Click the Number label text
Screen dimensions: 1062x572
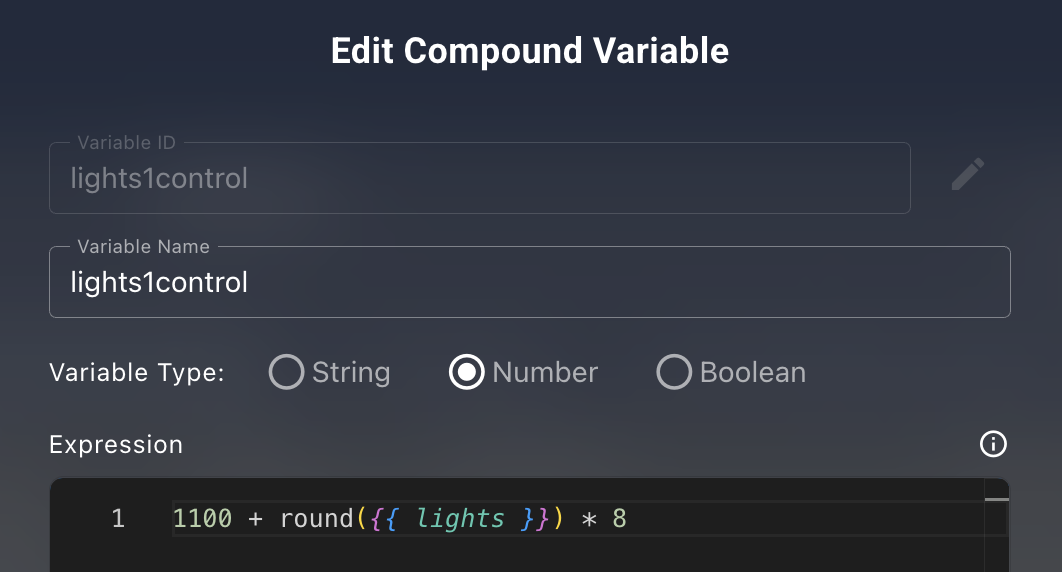coord(545,372)
